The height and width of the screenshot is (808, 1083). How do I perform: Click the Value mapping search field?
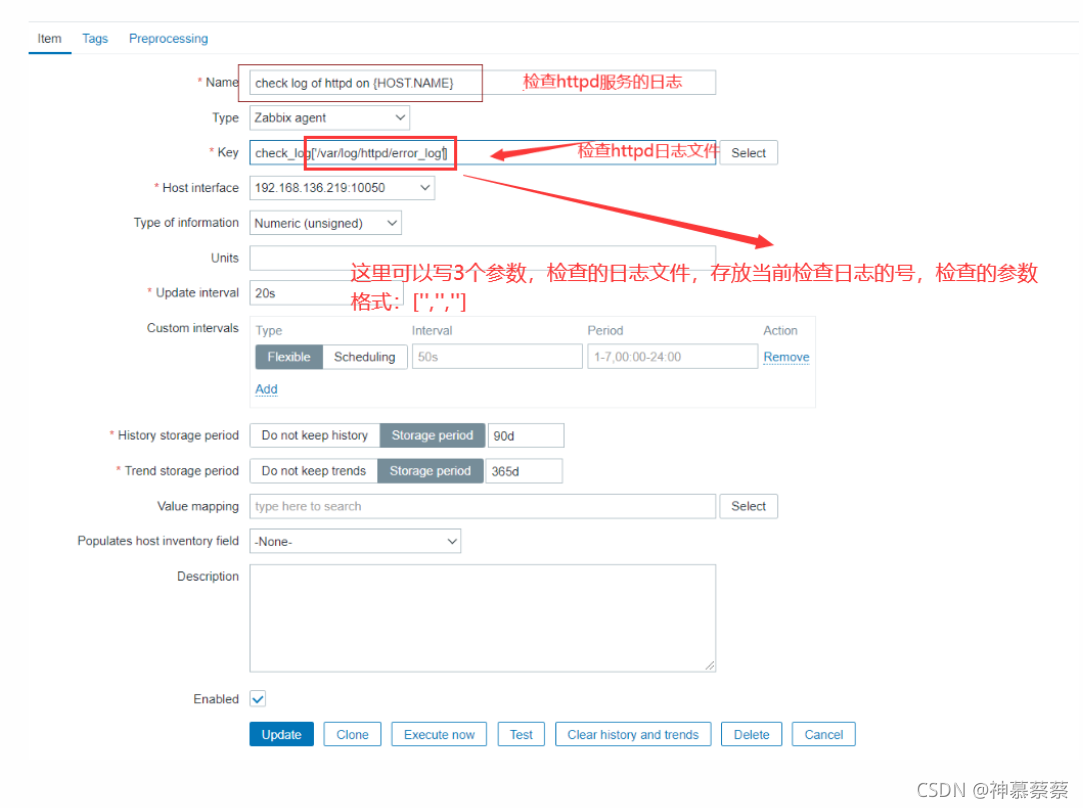482,506
